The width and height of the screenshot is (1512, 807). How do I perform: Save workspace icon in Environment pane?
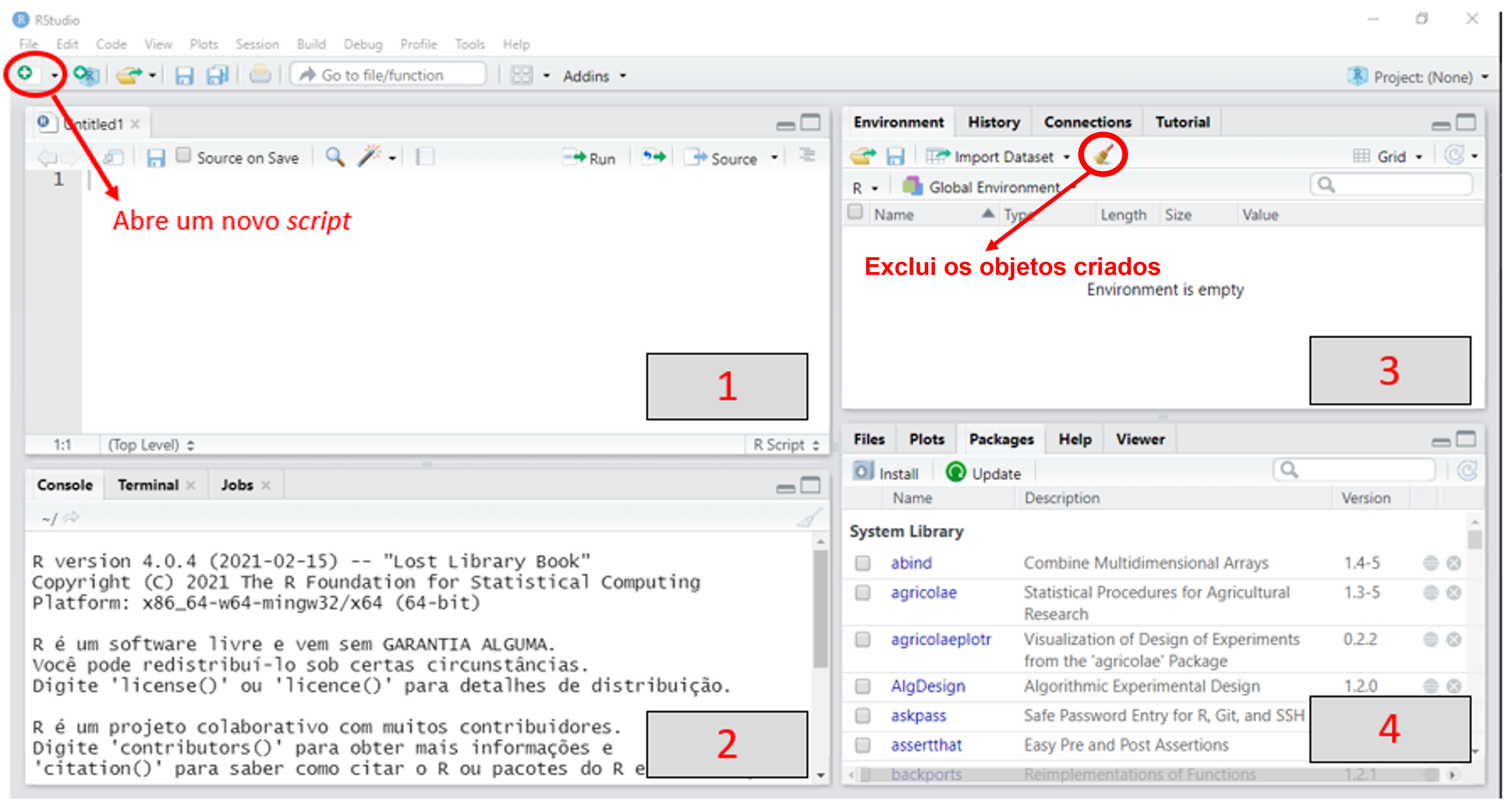click(x=895, y=157)
